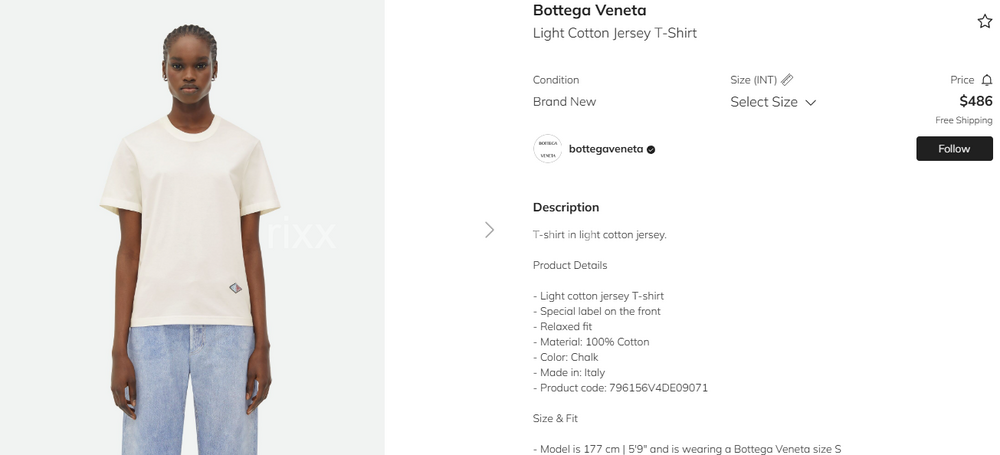
Task: Click the Size (INT) label
Action: (753, 80)
